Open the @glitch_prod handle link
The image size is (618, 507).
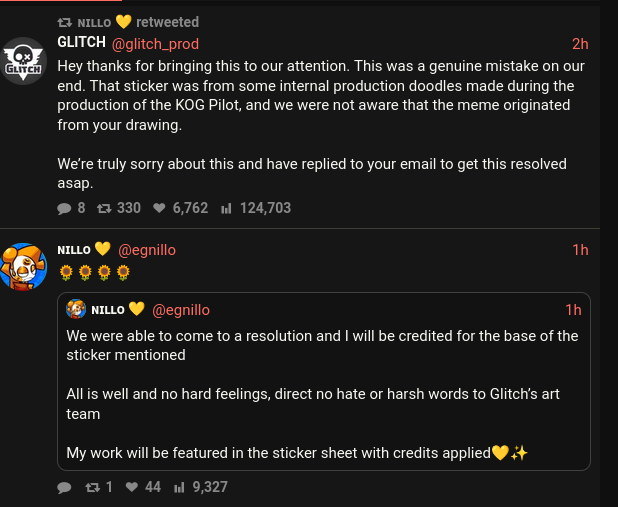(x=155, y=43)
